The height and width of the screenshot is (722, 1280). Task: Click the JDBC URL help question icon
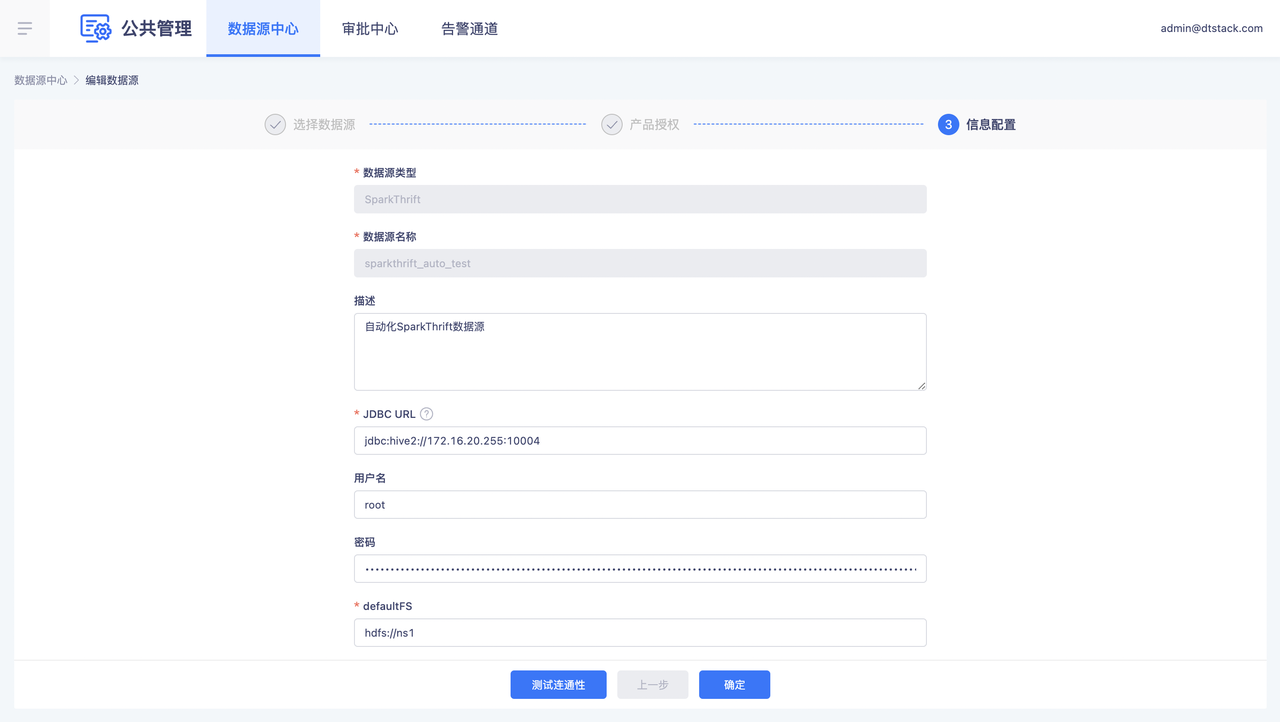point(427,414)
